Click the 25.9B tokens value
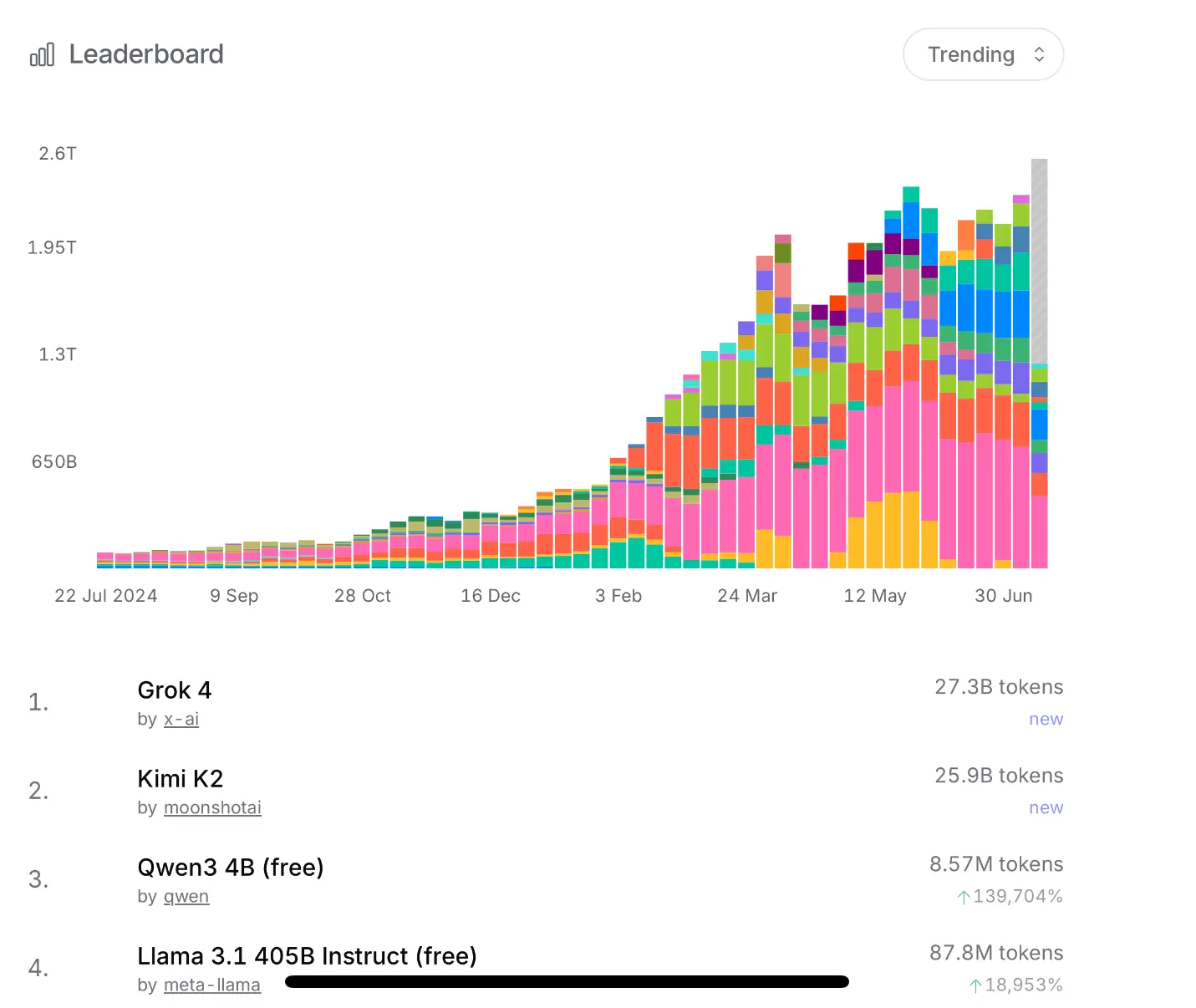The image size is (1196, 1008). click(x=999, y=776)
